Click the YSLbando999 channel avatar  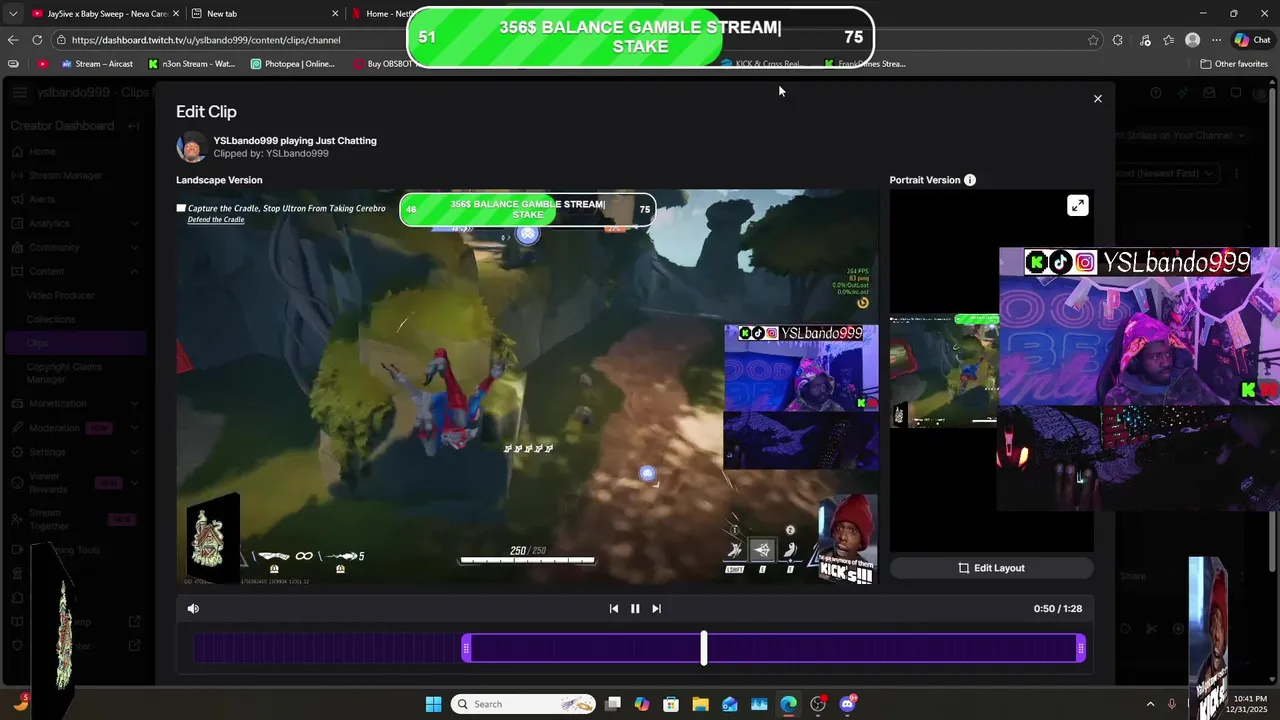click(191, 147)
